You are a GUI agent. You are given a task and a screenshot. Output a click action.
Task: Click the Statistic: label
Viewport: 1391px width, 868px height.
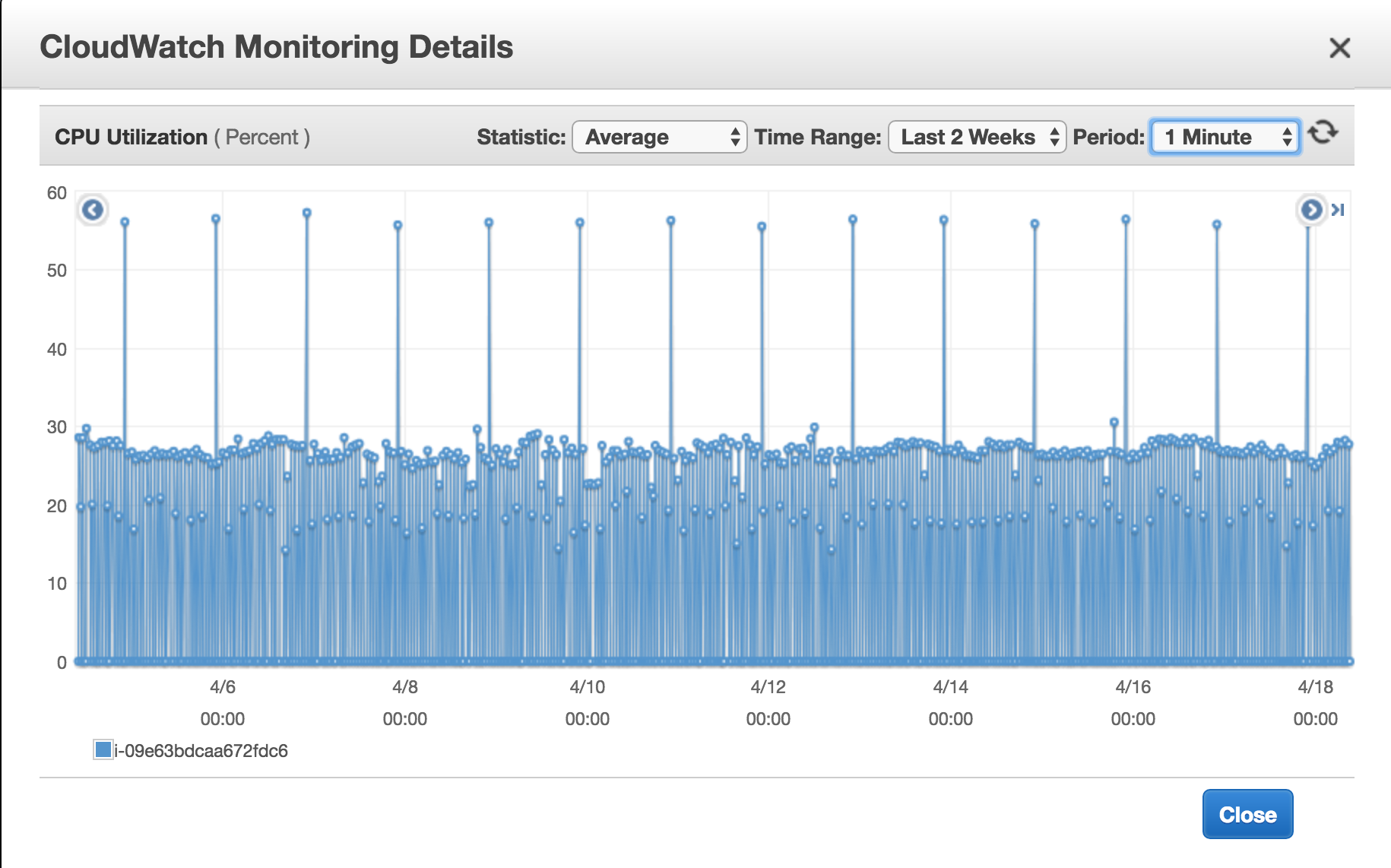pos(521,137)
